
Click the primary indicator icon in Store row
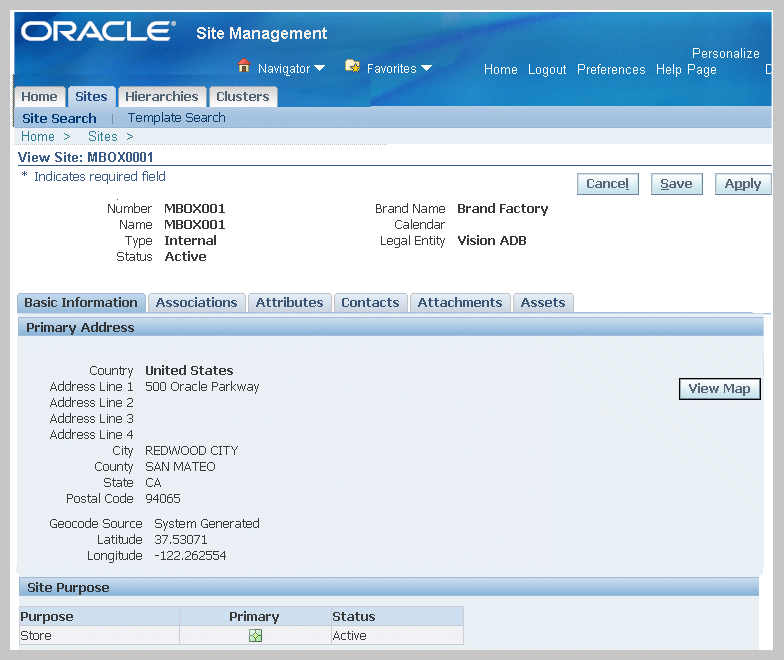256,636
